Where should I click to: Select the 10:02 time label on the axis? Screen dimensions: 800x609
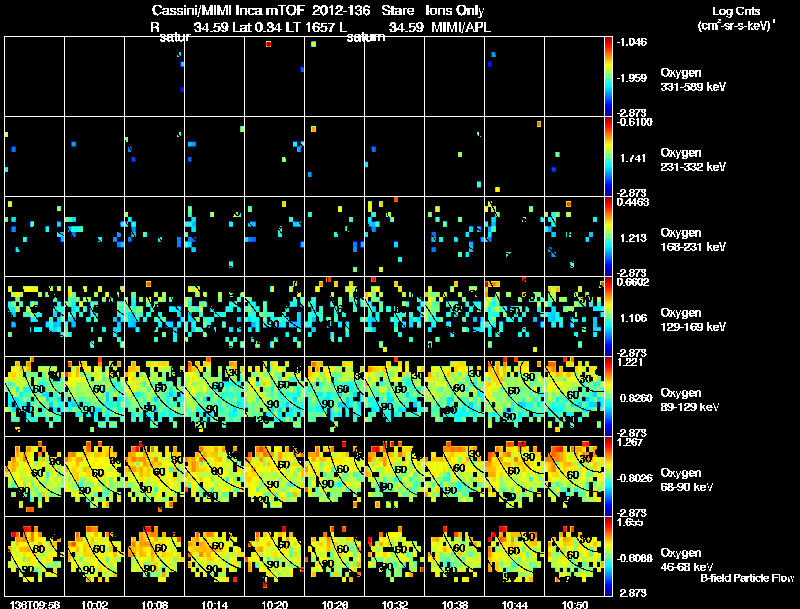pyautogui.click(x=94, y=604)
